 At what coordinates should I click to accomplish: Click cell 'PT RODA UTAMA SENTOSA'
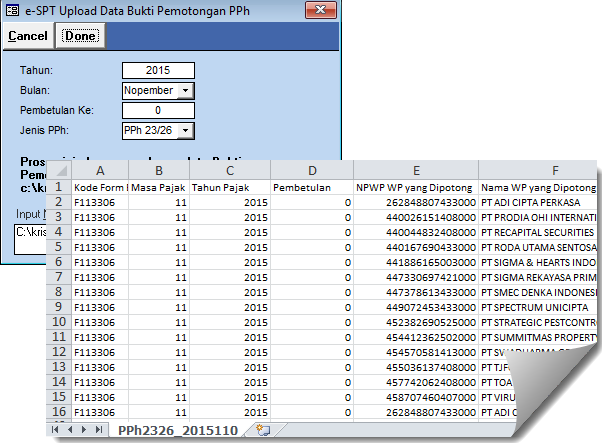click(x=538, y=247)
